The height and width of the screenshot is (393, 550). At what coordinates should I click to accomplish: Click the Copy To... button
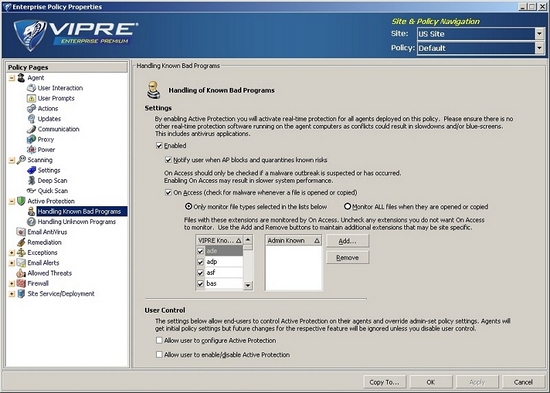[384, 382]
